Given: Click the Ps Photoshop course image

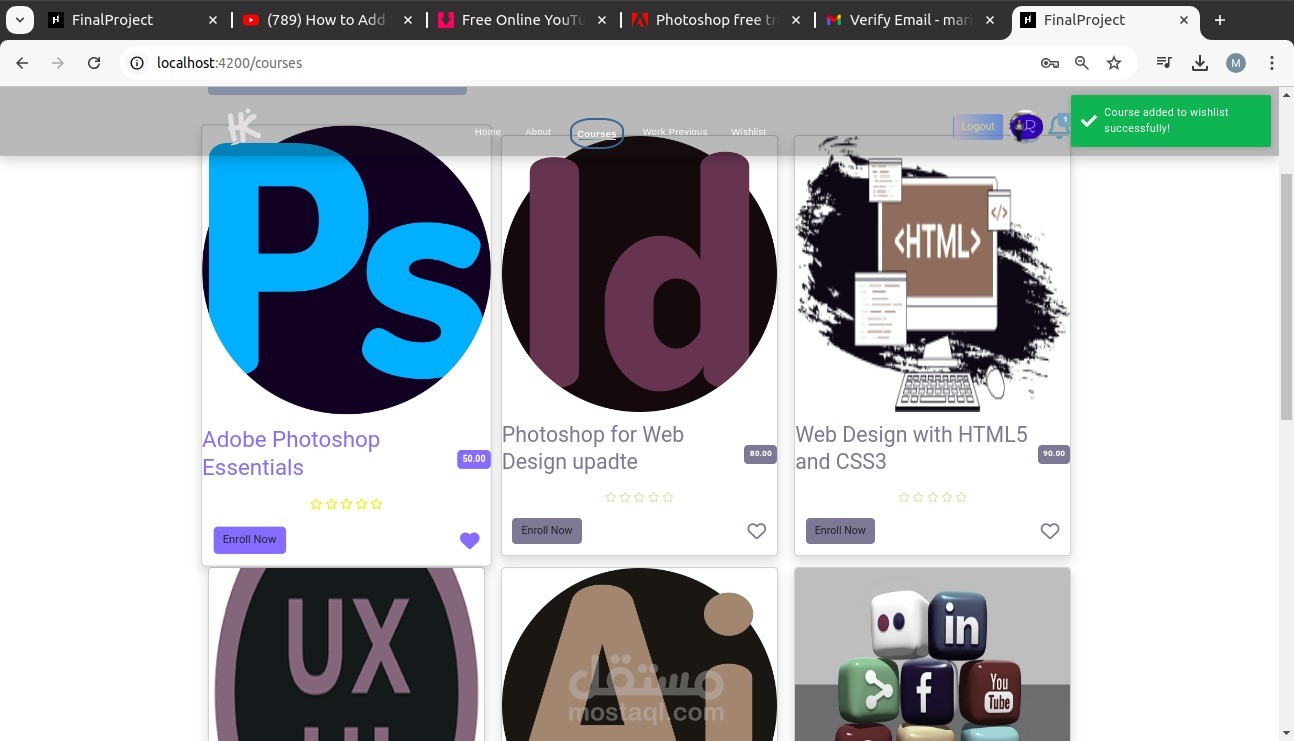Looking at the screenshot, I should (346, 270).
